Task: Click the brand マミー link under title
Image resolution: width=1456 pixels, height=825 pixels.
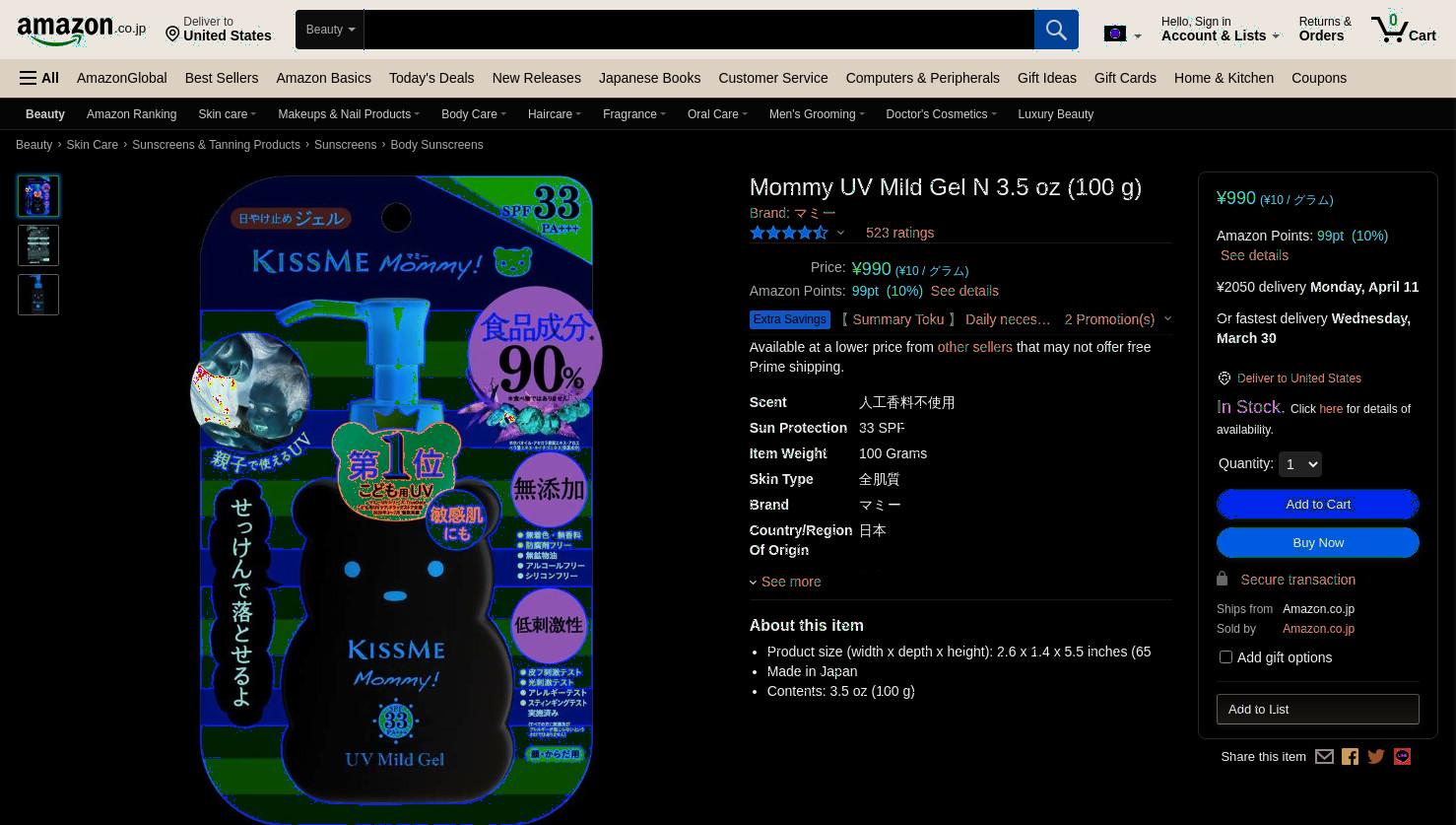Action: (792, 213)
